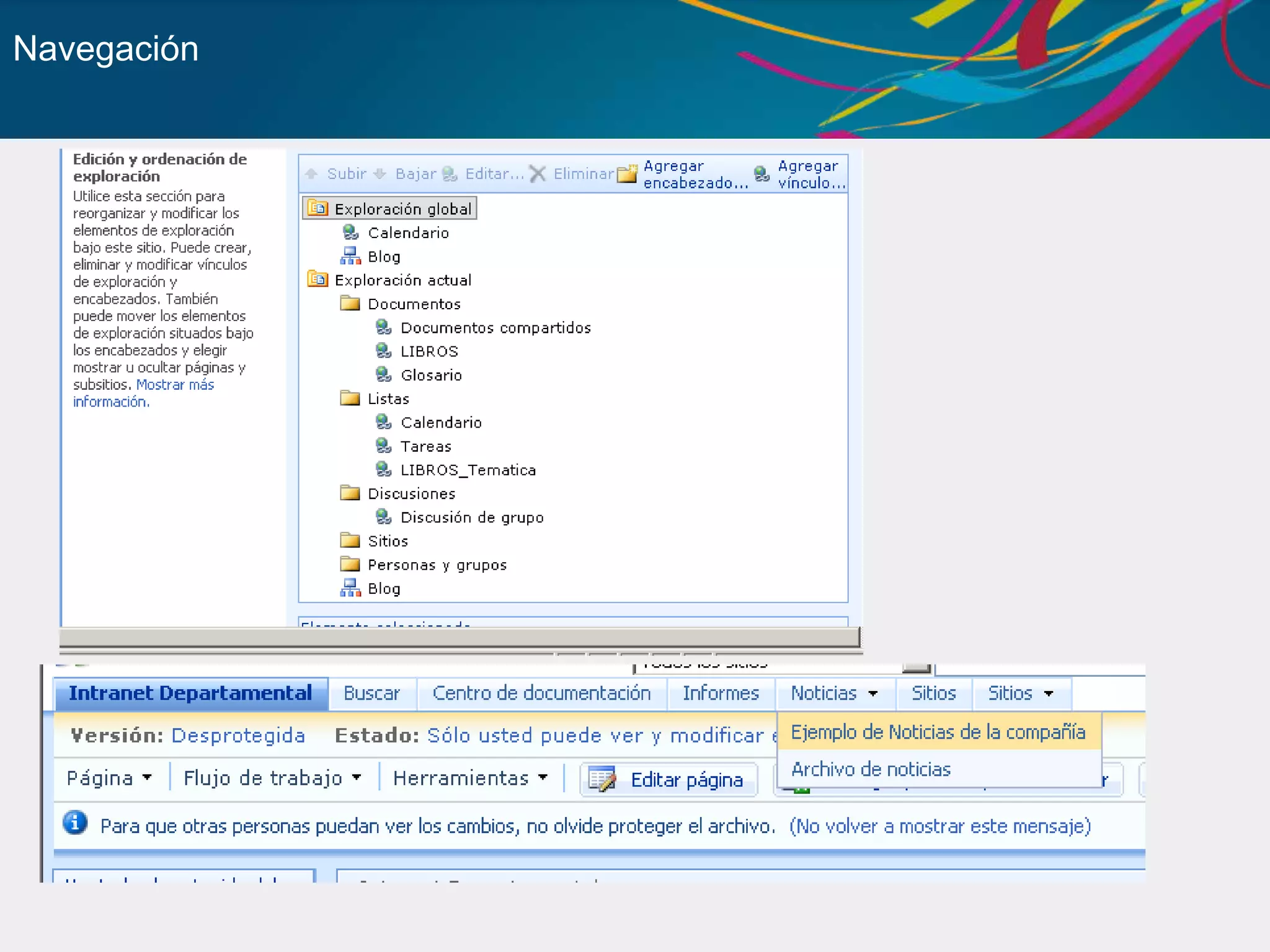The height and width of the screenshot is (952, 1270).
Task: Click the Agregar vínculo globe icon
Action: pos(762,174)
